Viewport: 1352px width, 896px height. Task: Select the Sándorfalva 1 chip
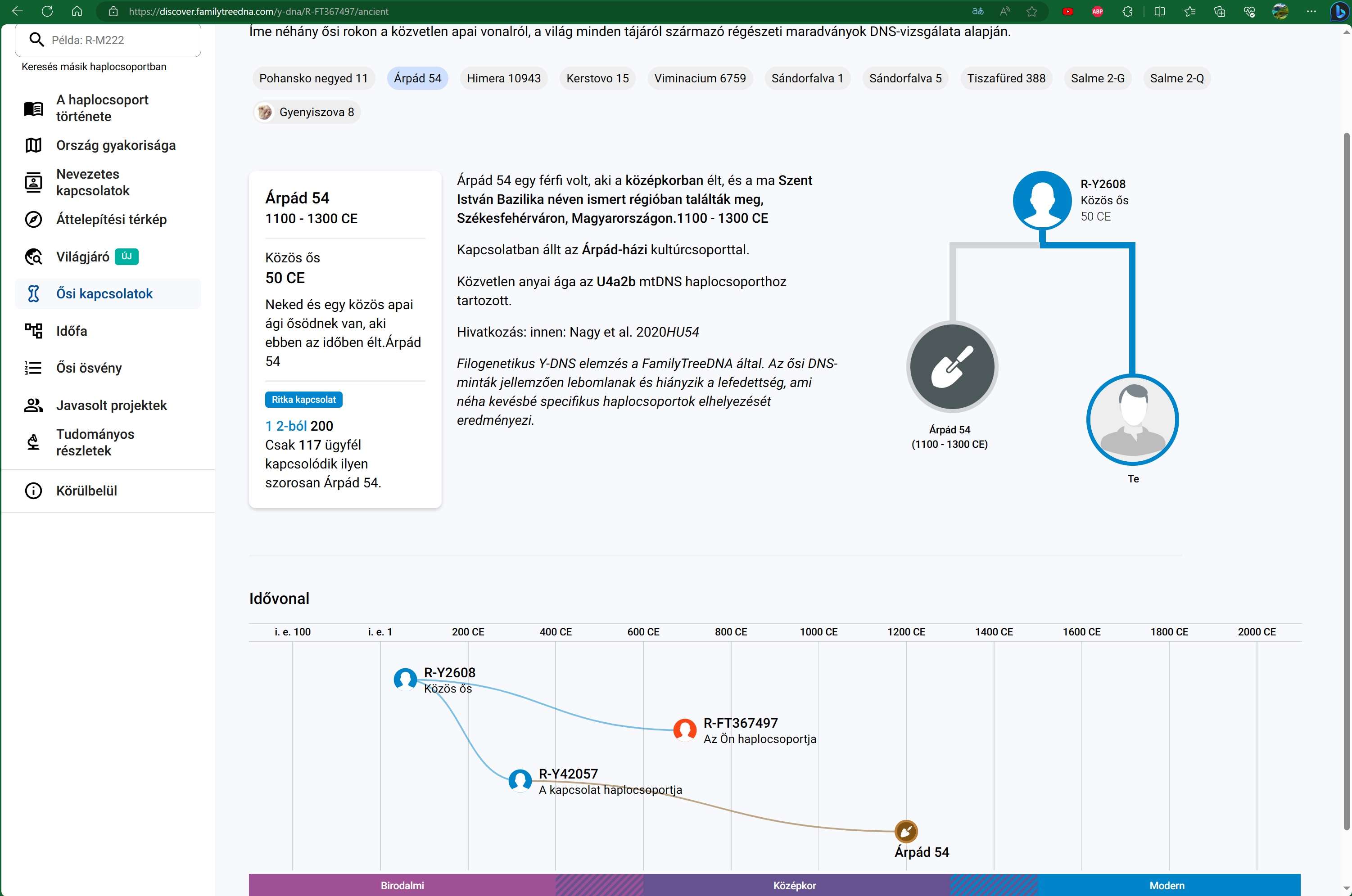pos(807,78)
